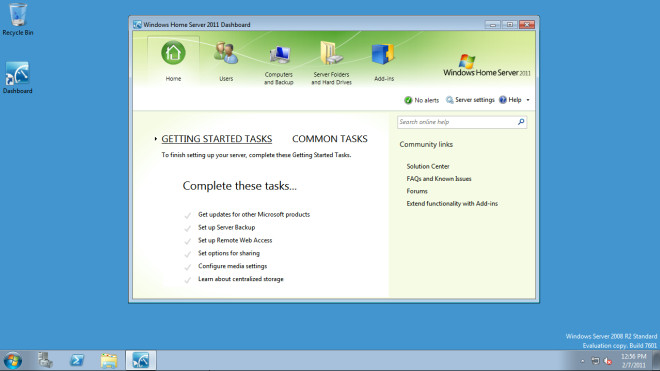Open Server Manager from the taskbar
Image resolution: width=660 pixels, height=371 pixels.
tap(45, 360)
